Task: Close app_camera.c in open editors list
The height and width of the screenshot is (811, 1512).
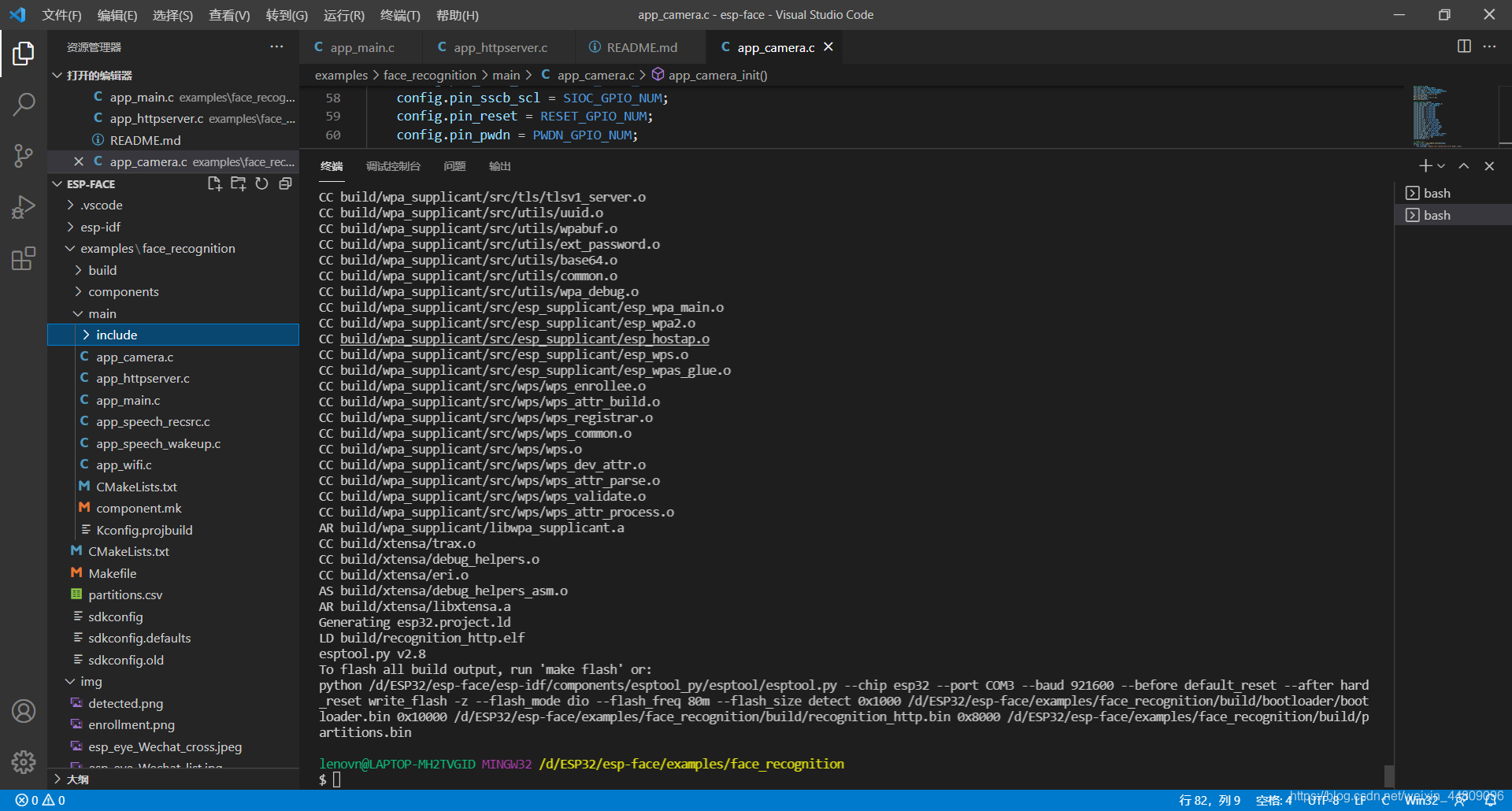Action: tap(78, 161)
